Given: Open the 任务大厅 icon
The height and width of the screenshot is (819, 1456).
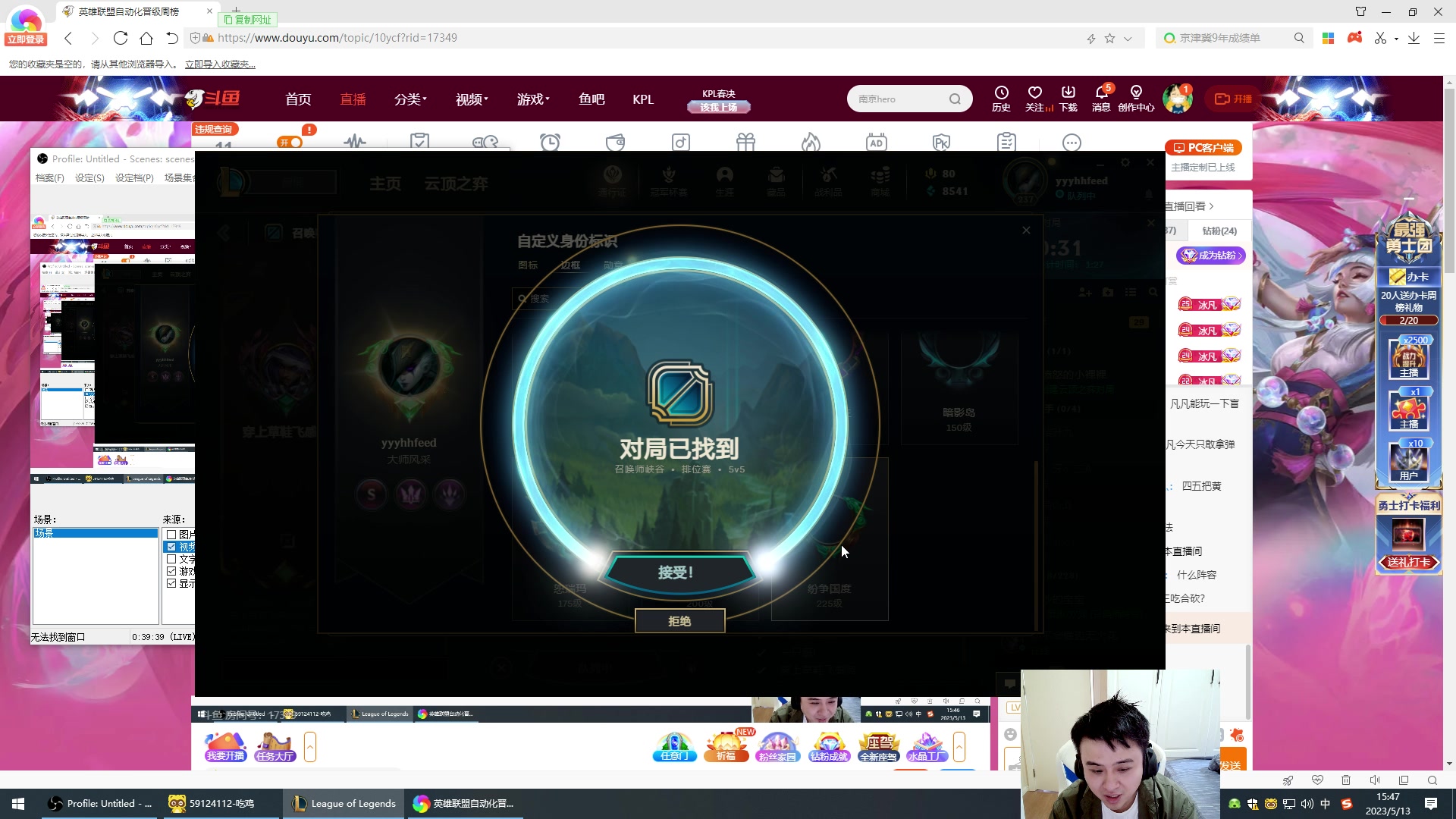Looking at the screenshot, I should [x=275, y=745].
